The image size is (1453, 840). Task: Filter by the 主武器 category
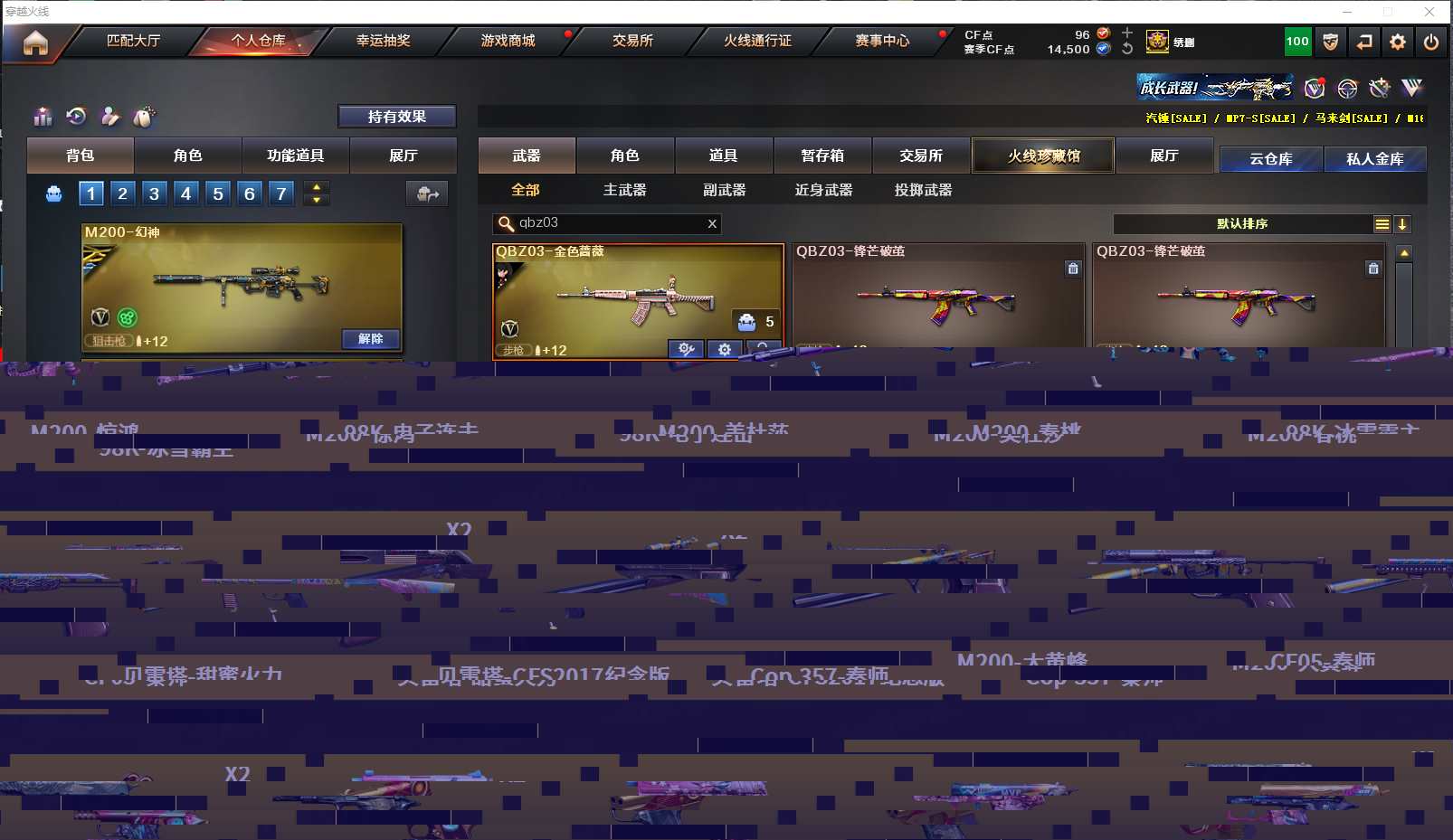tap(625, 190)
